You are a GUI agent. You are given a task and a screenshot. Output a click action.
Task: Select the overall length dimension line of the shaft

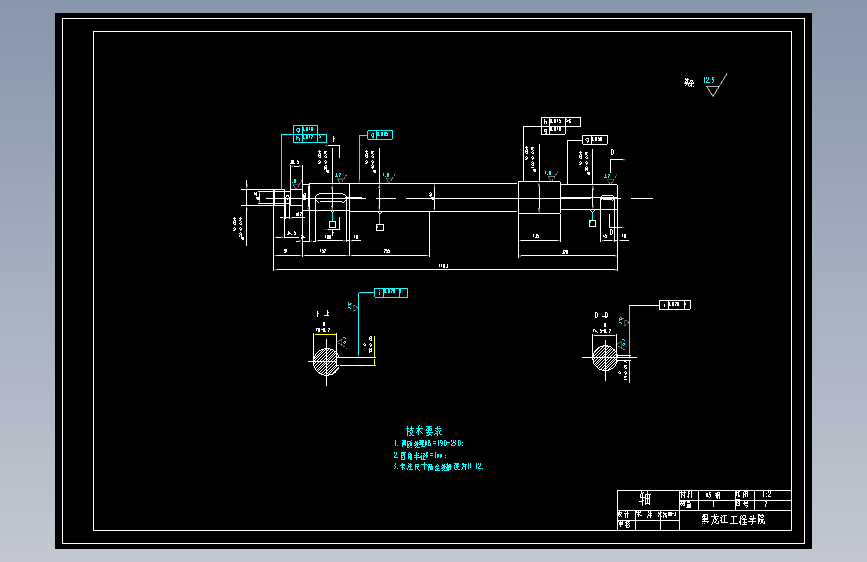tap(445, 269)
